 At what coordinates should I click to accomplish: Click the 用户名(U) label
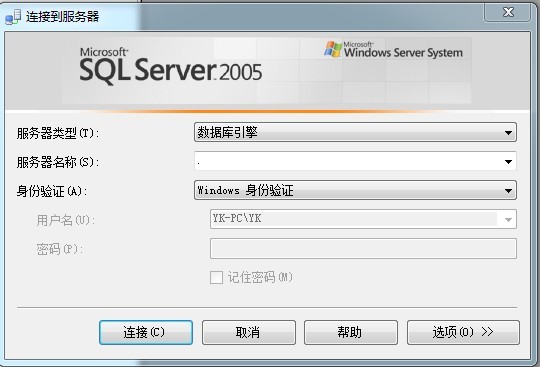pos(65,220)
